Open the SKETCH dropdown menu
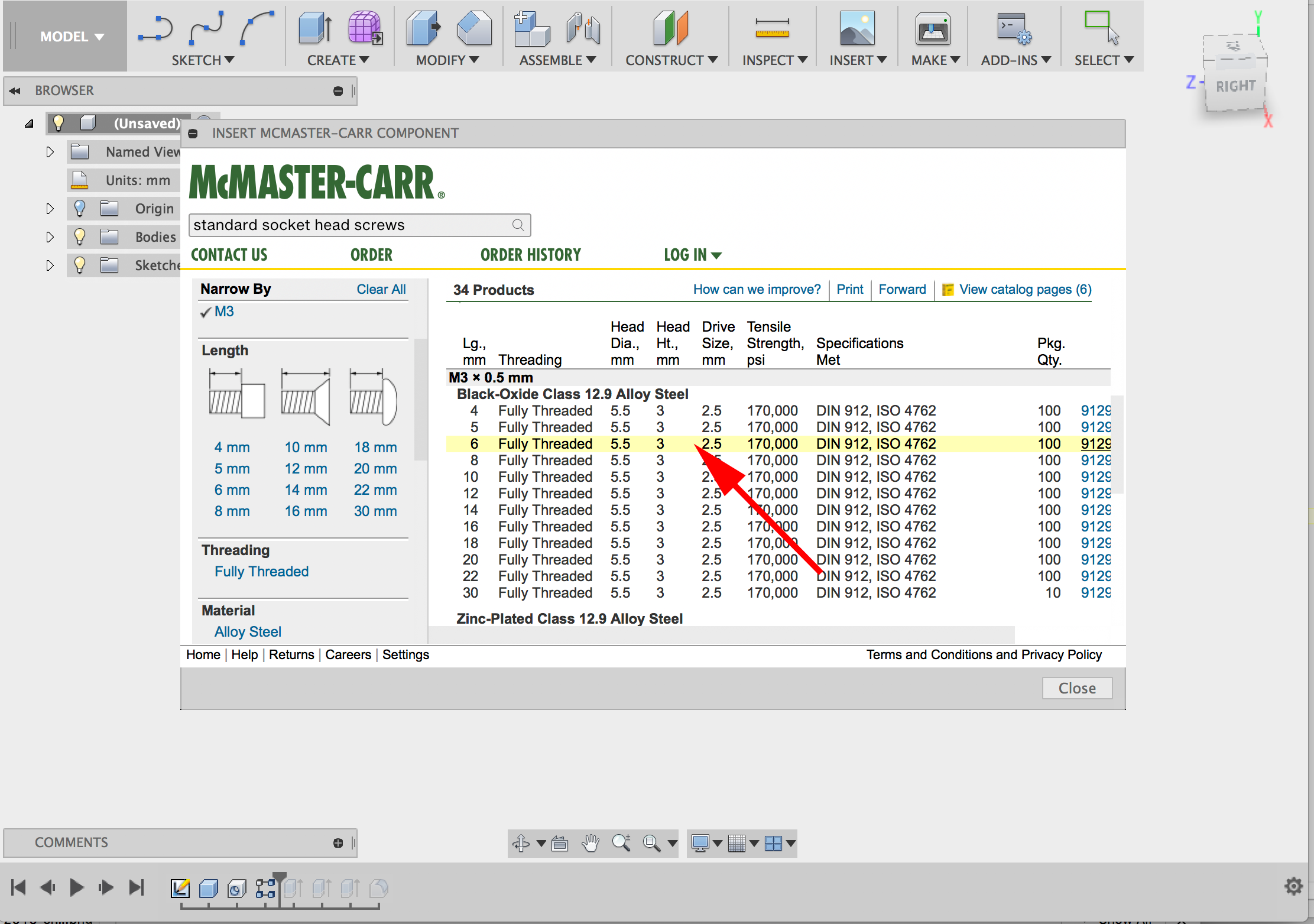The width and height of the screenshot is (1314, 924). pyautogui.click(x=203, y=60)
